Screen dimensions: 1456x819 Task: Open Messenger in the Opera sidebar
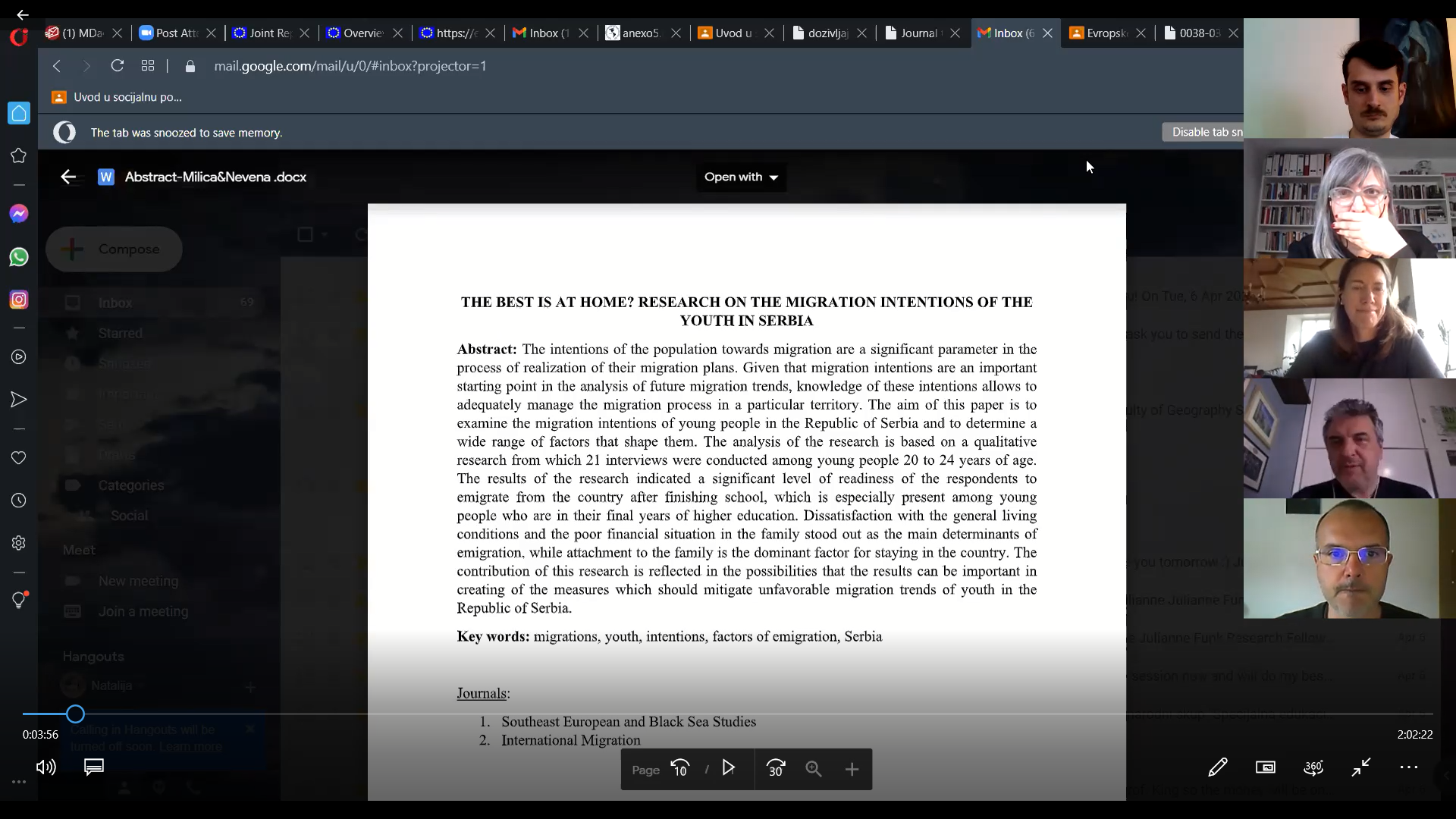click(x=19, y=214)
